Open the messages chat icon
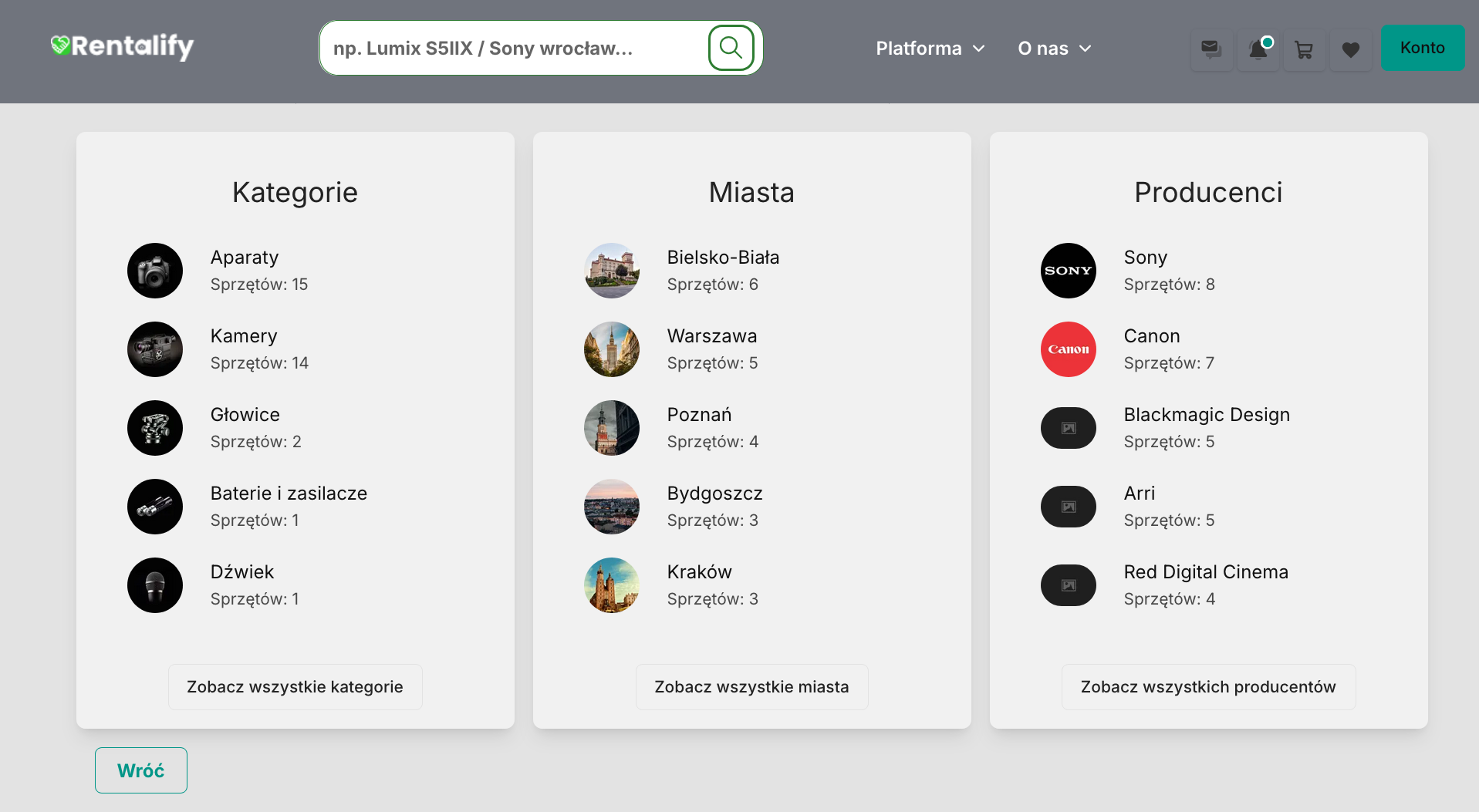The width and height of the screenshot is (1479, 812). pyautogui.click(x=1211, y=49)
